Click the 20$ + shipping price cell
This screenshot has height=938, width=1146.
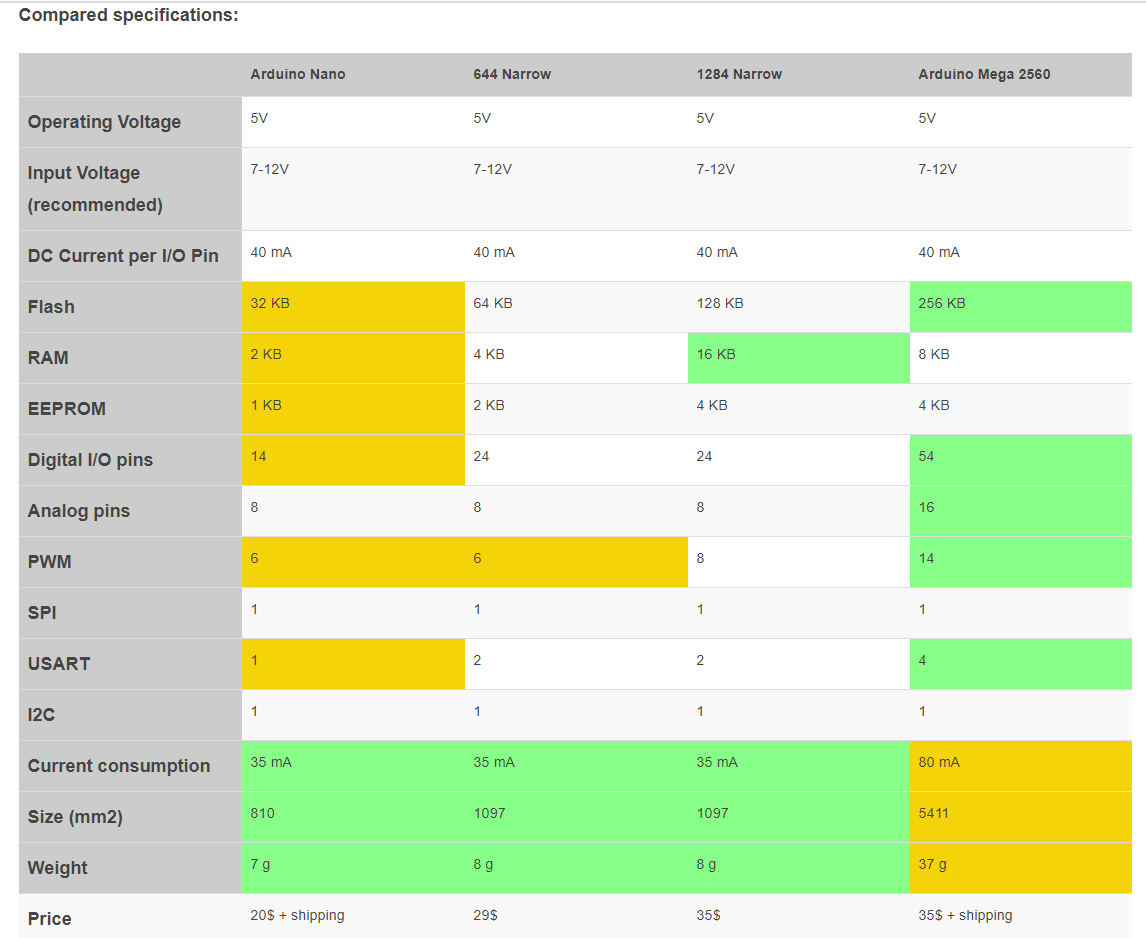(297, 915)
